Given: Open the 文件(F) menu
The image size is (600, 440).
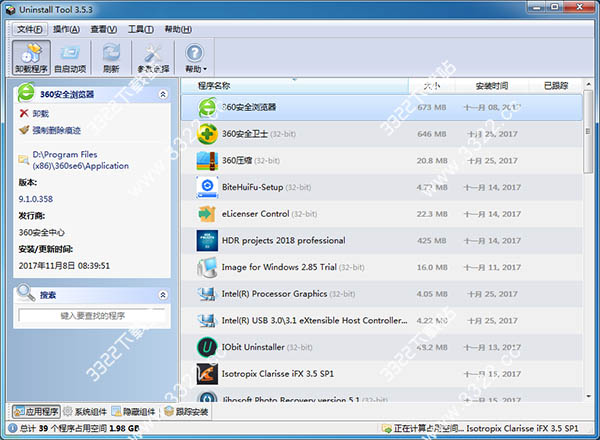Looking at the screenshot, I should pos(29,29).
